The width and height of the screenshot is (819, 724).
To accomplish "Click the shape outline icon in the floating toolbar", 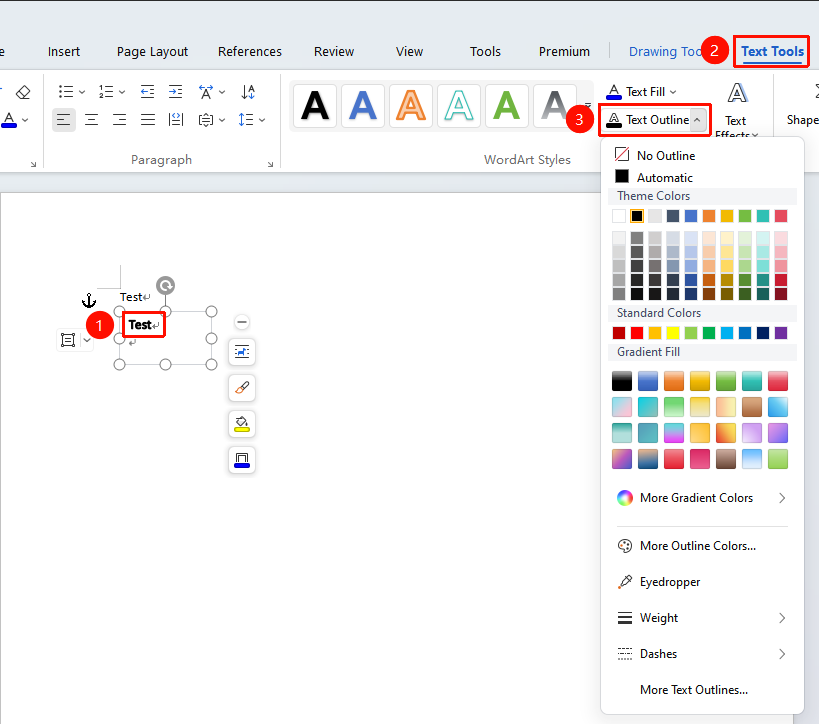I will [x=242, y=460].
